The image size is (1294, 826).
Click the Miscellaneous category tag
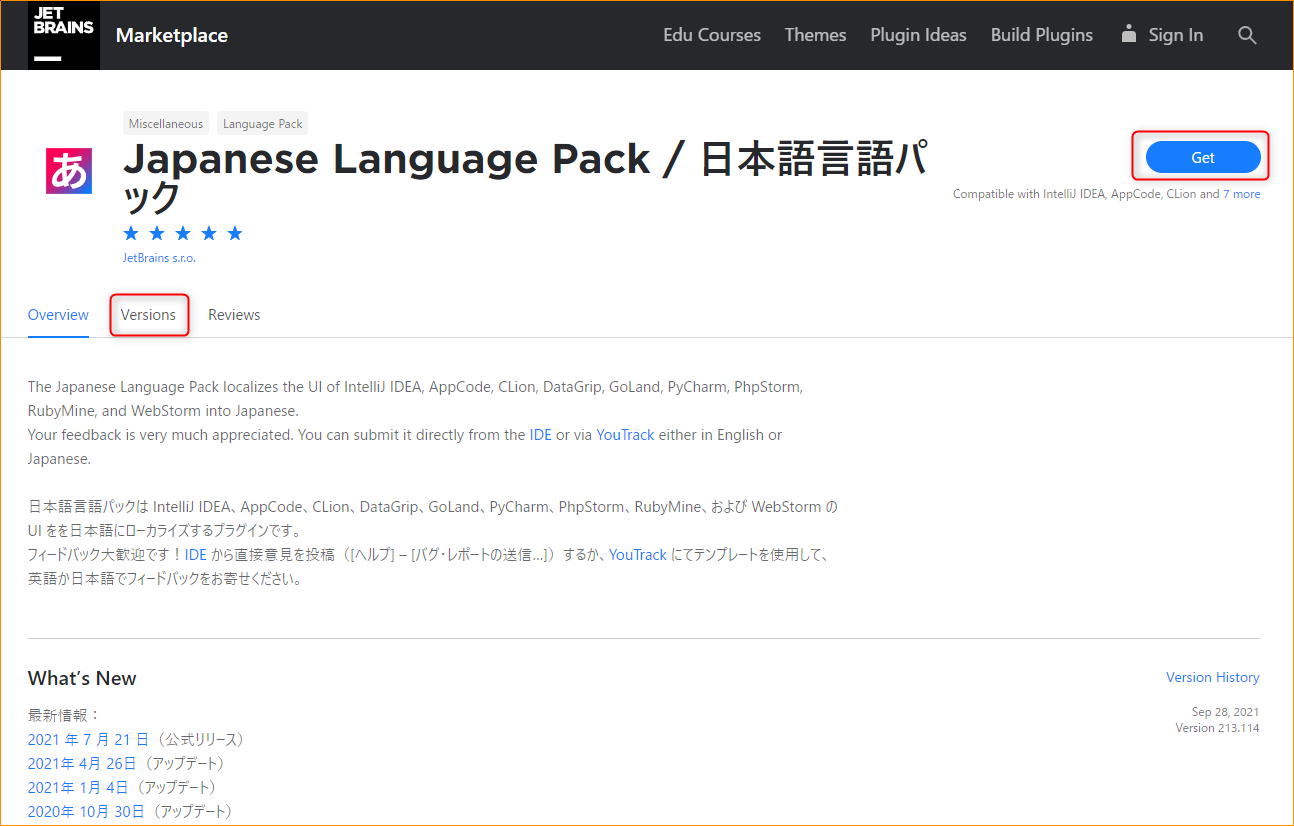pyautogui.click(x=165, y=124)
